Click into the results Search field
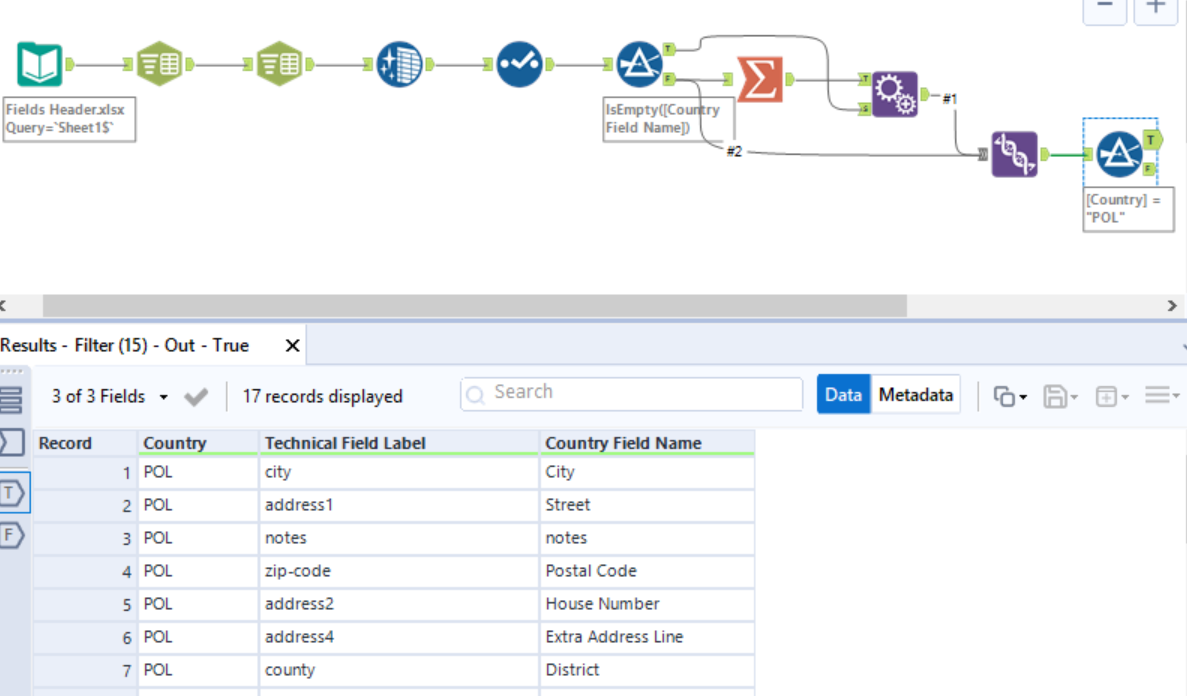This screenshot has width=1187, height=696. 631,394
